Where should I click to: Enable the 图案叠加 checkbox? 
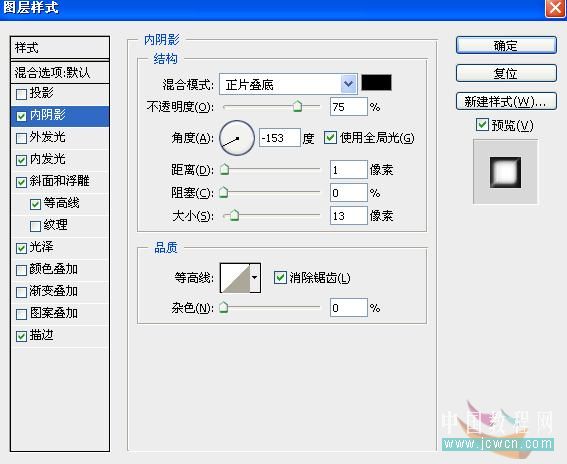[21, 314]
